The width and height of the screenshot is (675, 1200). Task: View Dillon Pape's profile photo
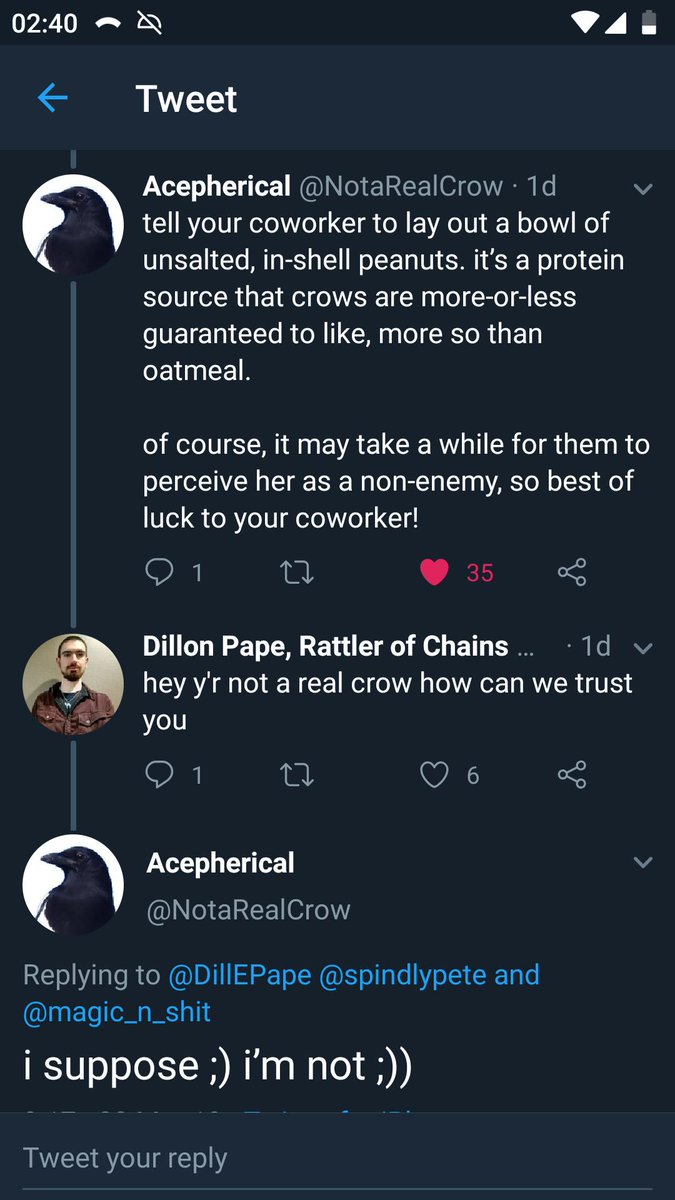click(x=73, y=684)
